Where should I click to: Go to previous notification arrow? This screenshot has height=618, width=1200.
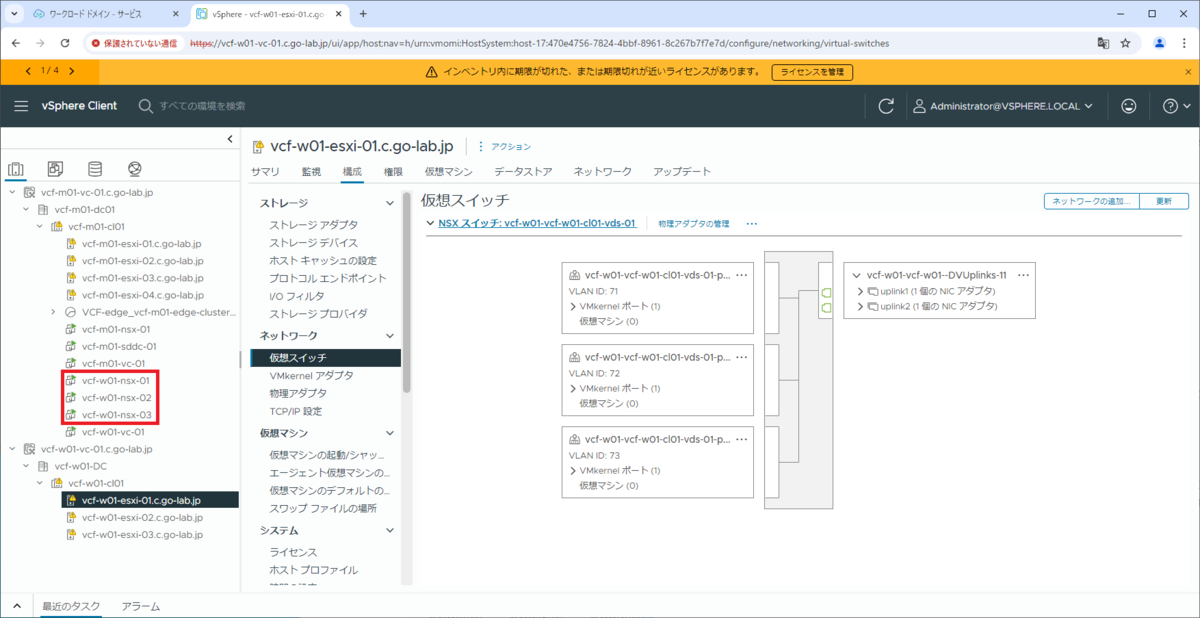pyautogui.click(x=27, y=71)
